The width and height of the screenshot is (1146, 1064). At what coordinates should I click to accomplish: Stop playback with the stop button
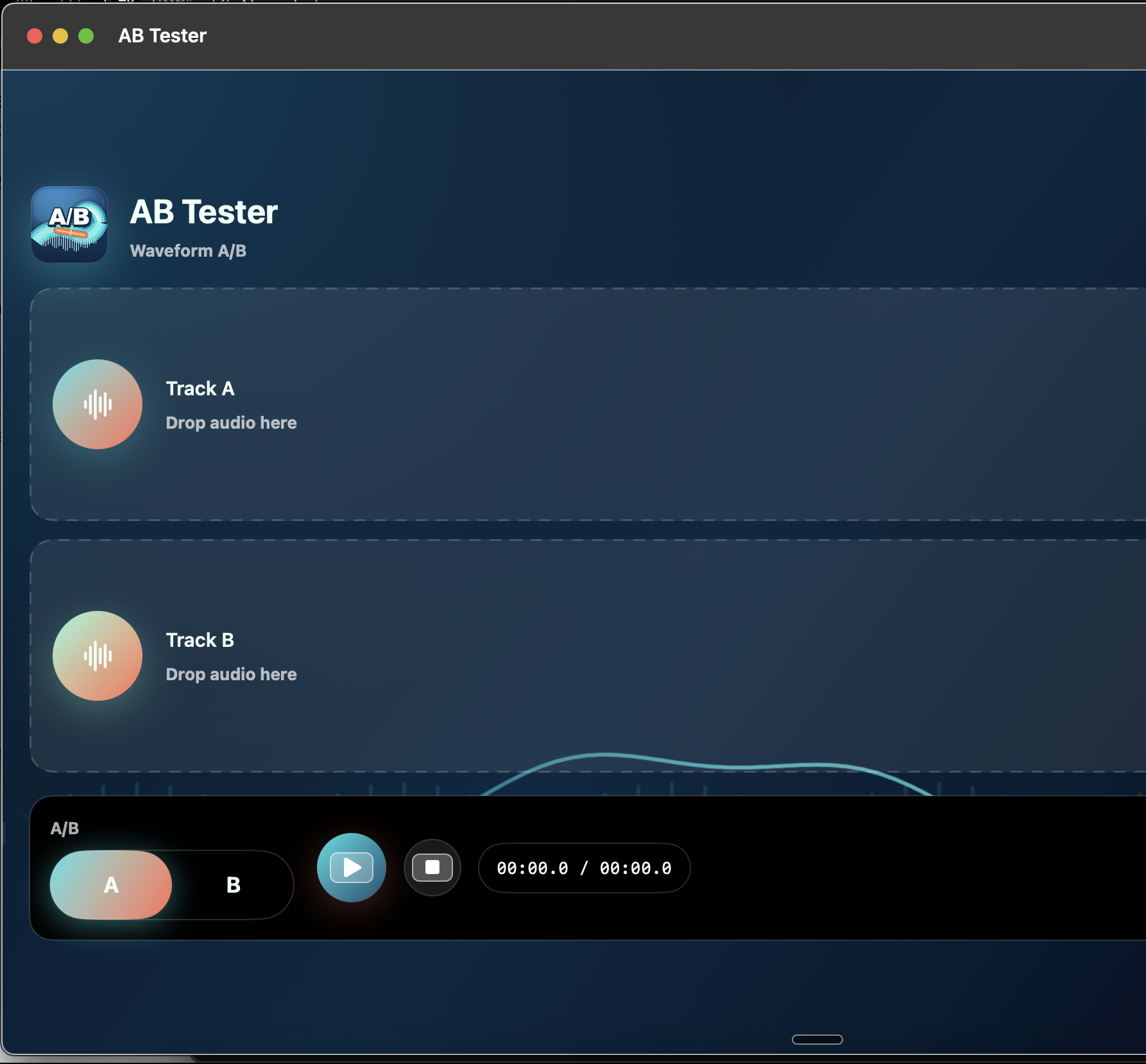(432, 868)
